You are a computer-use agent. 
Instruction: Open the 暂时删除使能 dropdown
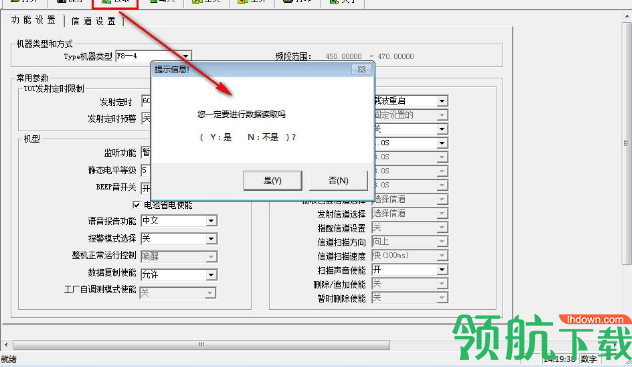coord(442,298)
